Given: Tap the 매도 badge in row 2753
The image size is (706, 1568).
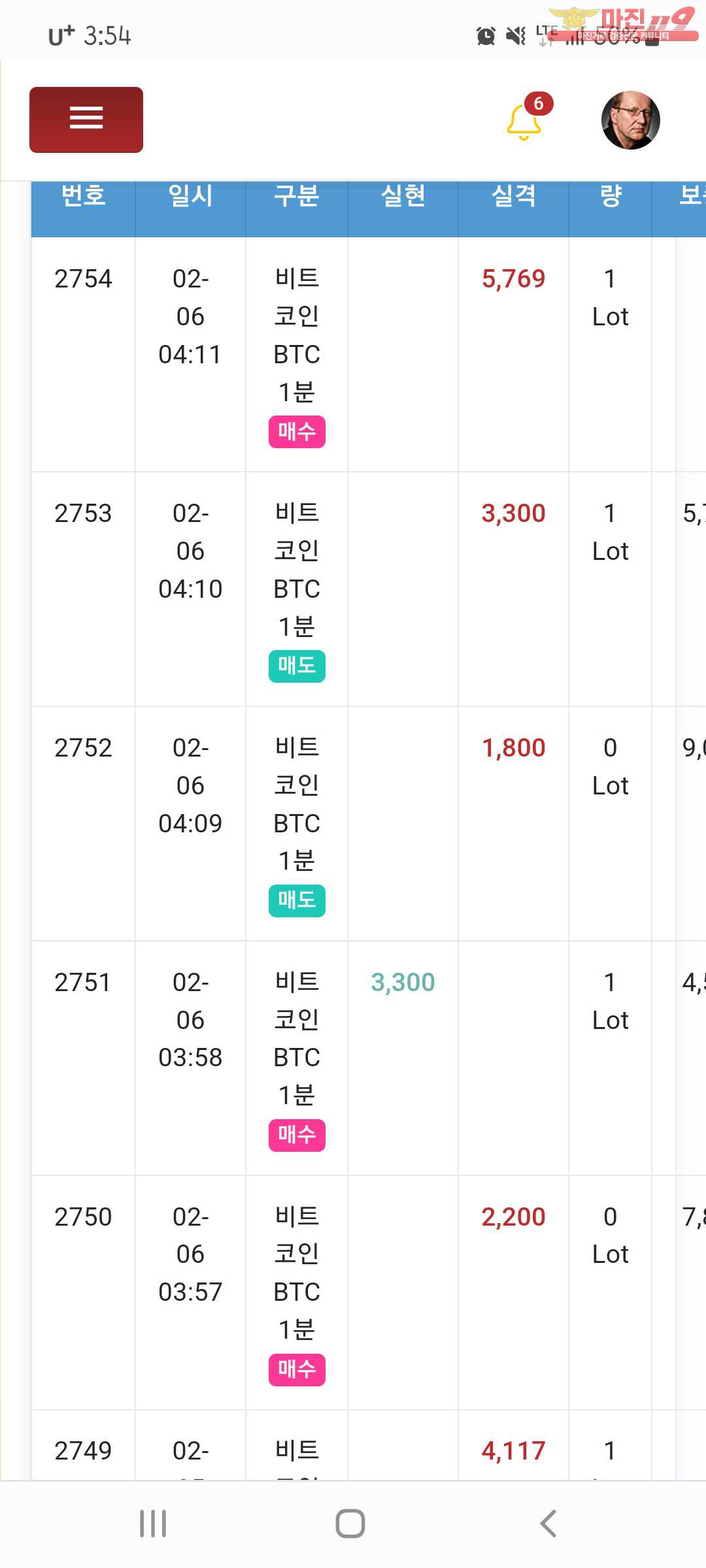Looking at the screenshot, I should point(297,666).
